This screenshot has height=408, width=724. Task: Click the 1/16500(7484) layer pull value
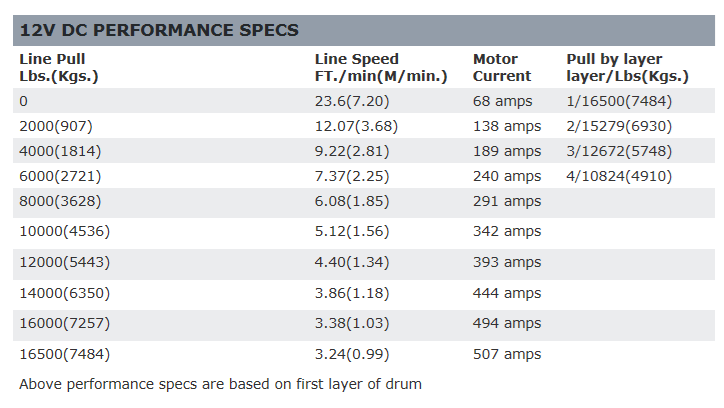point(619,101)
